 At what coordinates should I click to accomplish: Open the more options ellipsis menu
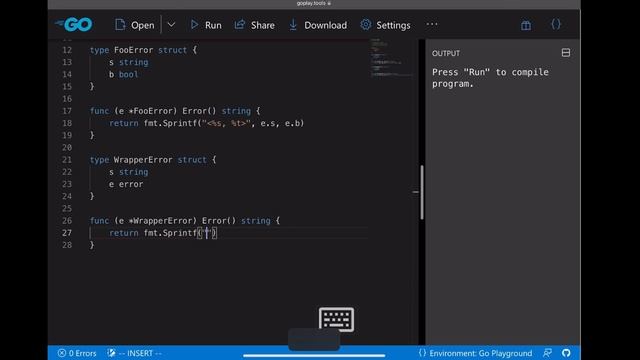[x=432, y=24]
